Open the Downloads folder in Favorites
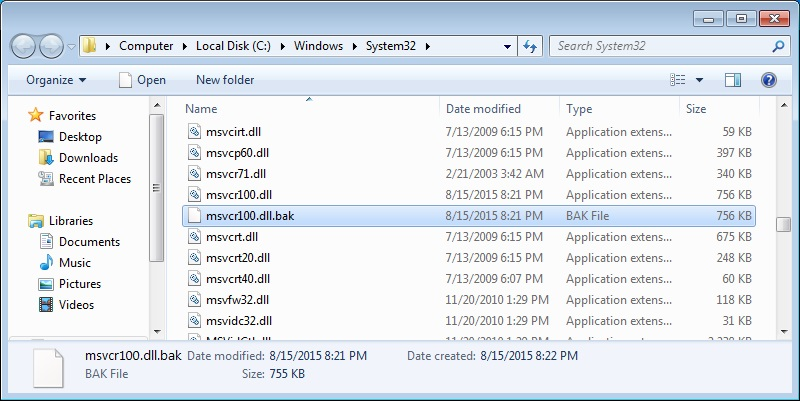 (x=46, y=158)
